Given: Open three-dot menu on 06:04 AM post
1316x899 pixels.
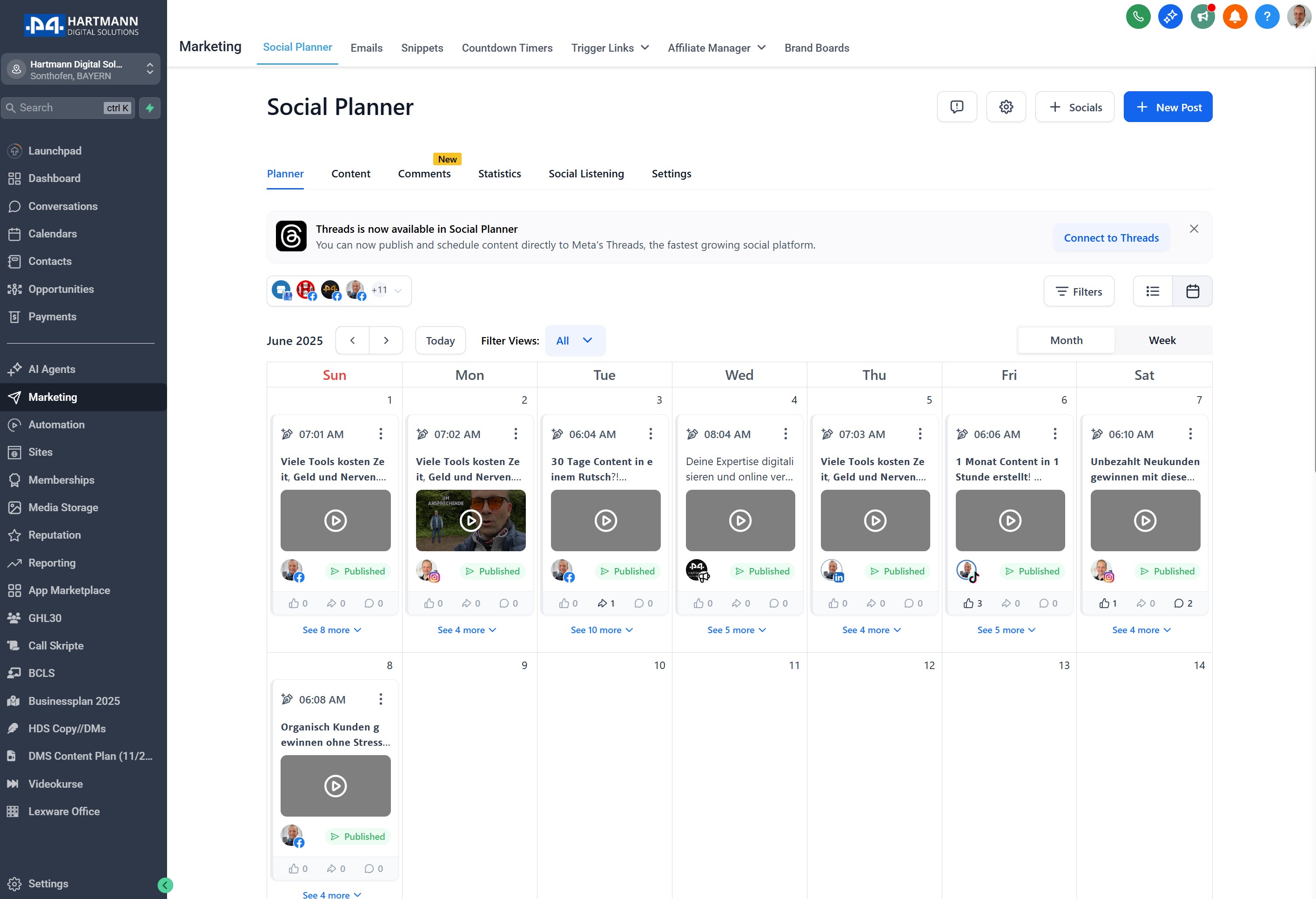Looking at the screenshot, I should pyautogui.click(x=651, y=434).
